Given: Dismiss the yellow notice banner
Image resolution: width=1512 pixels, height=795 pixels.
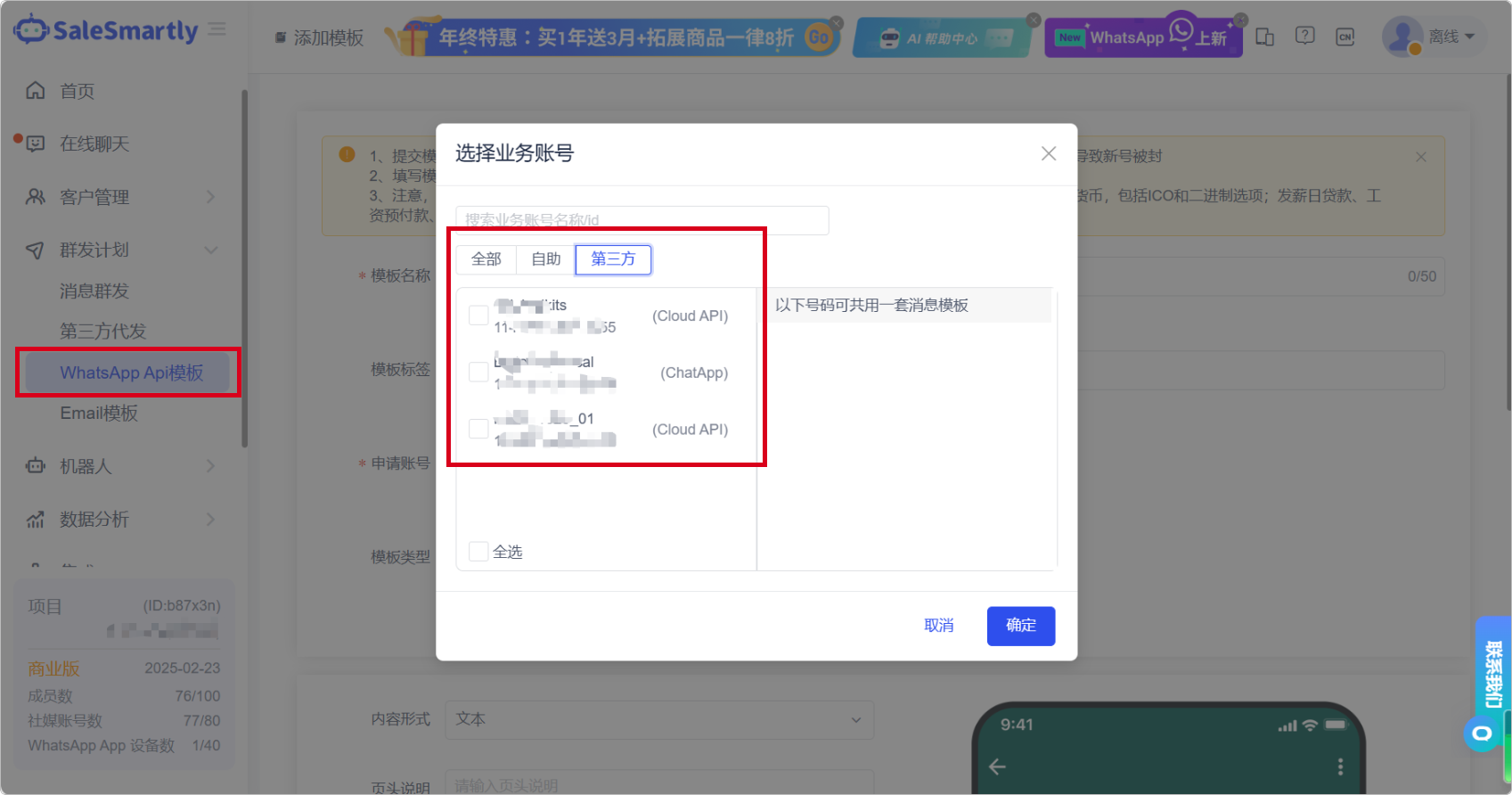Looking at the screenshot, I should point(1421,157).
